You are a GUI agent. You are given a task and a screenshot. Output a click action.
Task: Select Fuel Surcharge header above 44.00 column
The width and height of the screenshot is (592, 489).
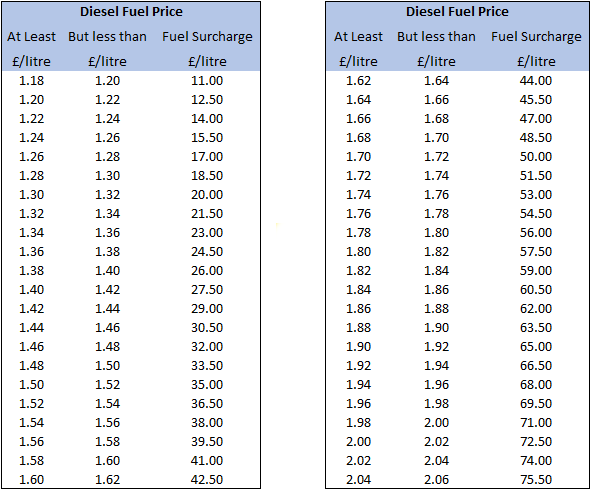click(x=536, y=37)
